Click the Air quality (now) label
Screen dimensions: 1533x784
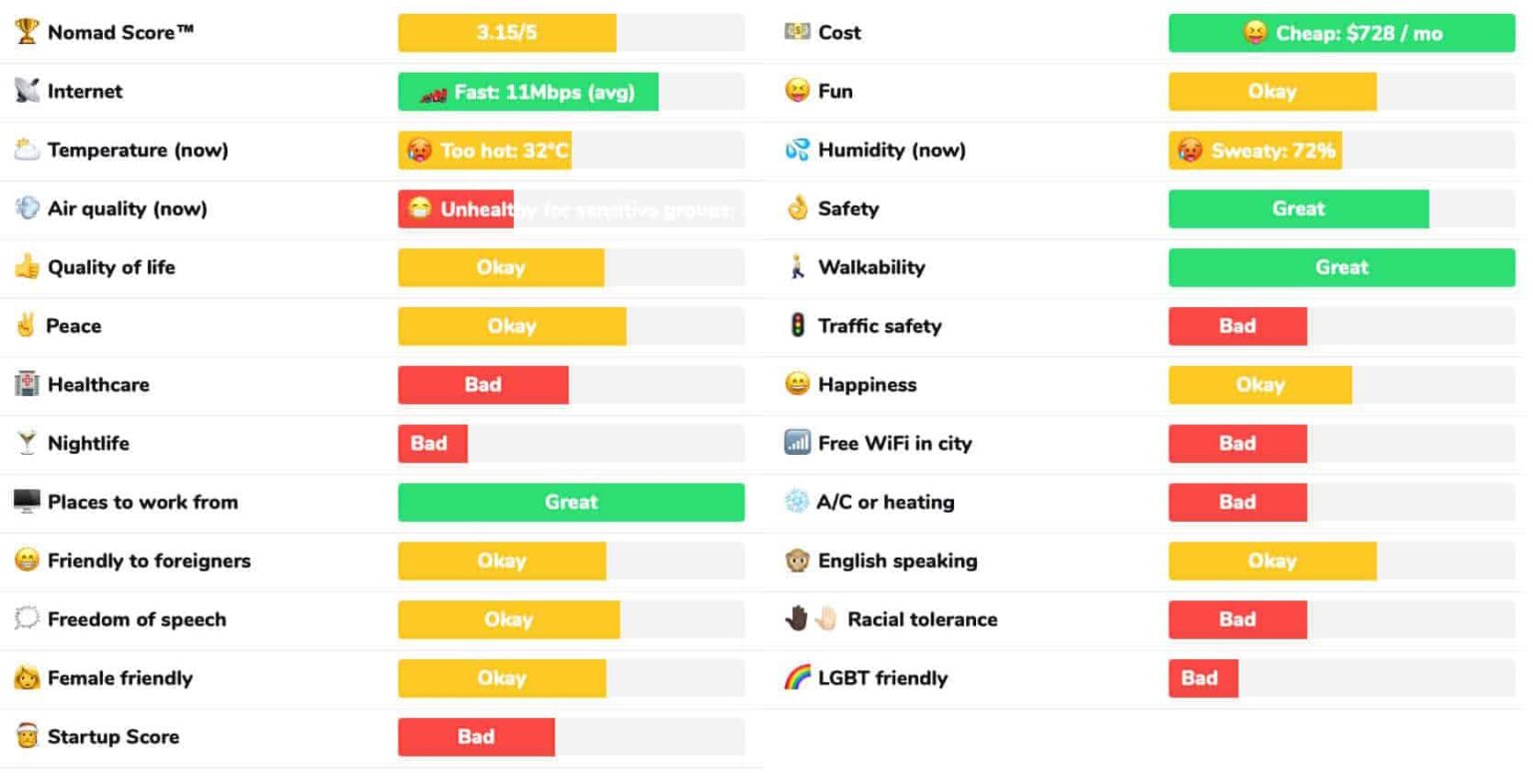coord(127,208)
